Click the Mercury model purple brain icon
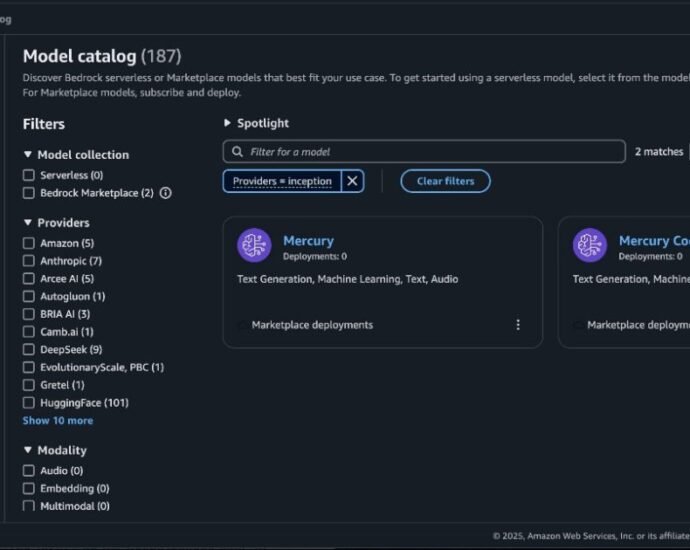Screen dimensions: 690x550 (x=254, y=245)
